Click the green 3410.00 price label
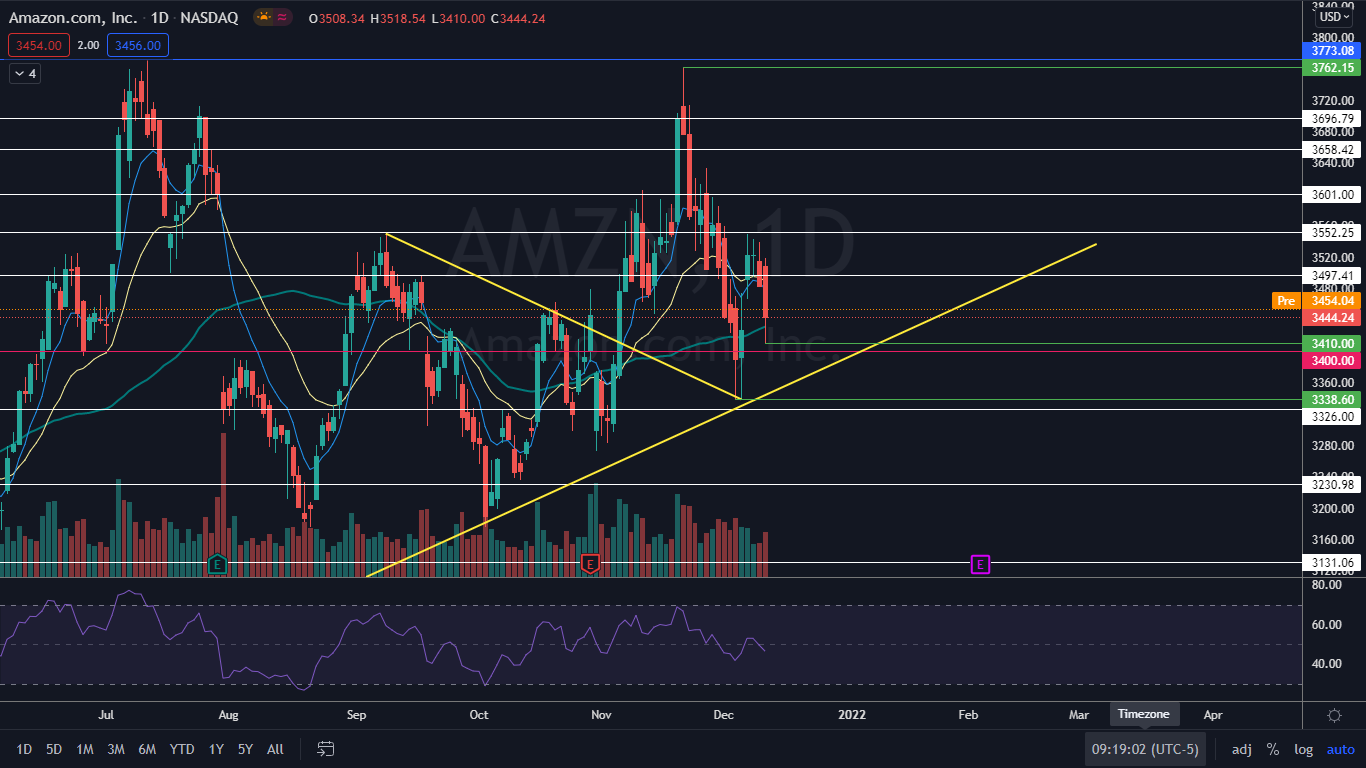1366x768 pixels. (x=1333, y=343)
